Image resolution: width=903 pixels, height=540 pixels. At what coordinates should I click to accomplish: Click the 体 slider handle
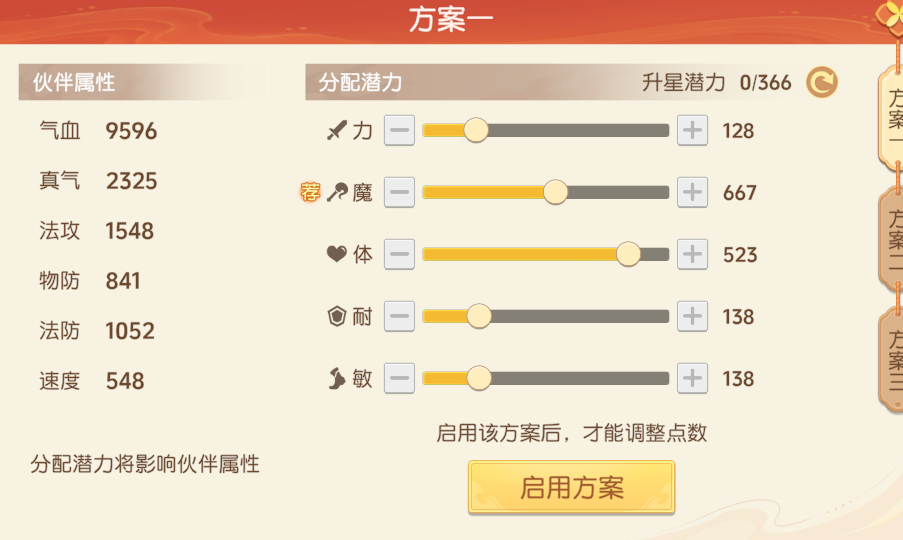(x=628, y=255)
